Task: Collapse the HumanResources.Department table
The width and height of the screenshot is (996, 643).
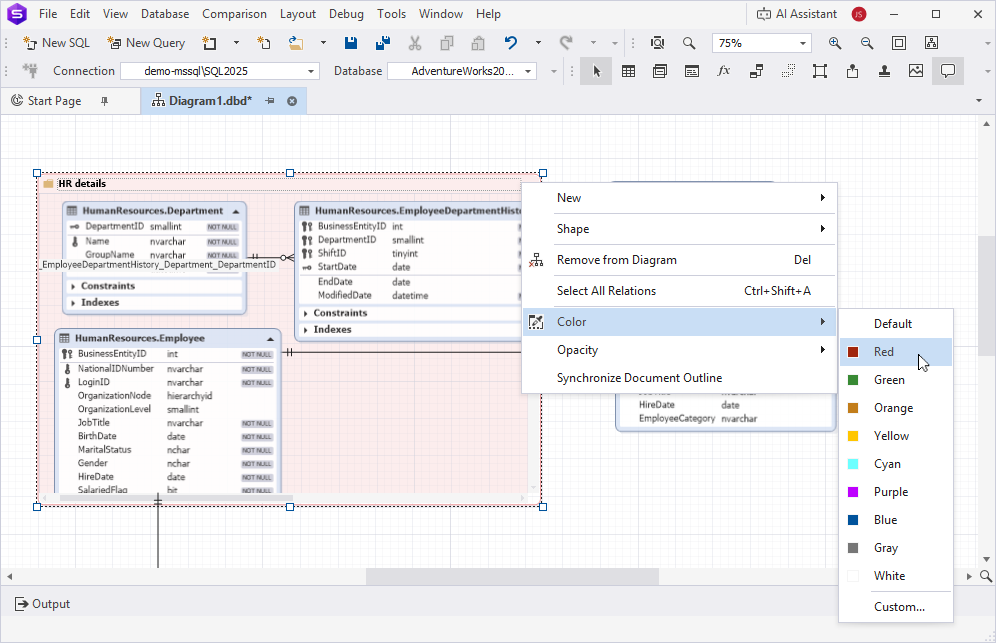Action: click(236, 212)
